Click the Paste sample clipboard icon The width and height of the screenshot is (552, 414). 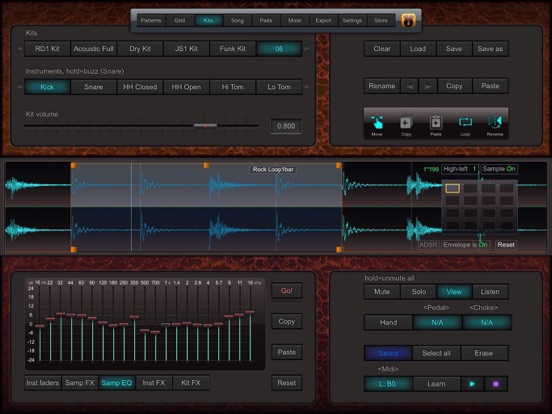pos(436,123)
